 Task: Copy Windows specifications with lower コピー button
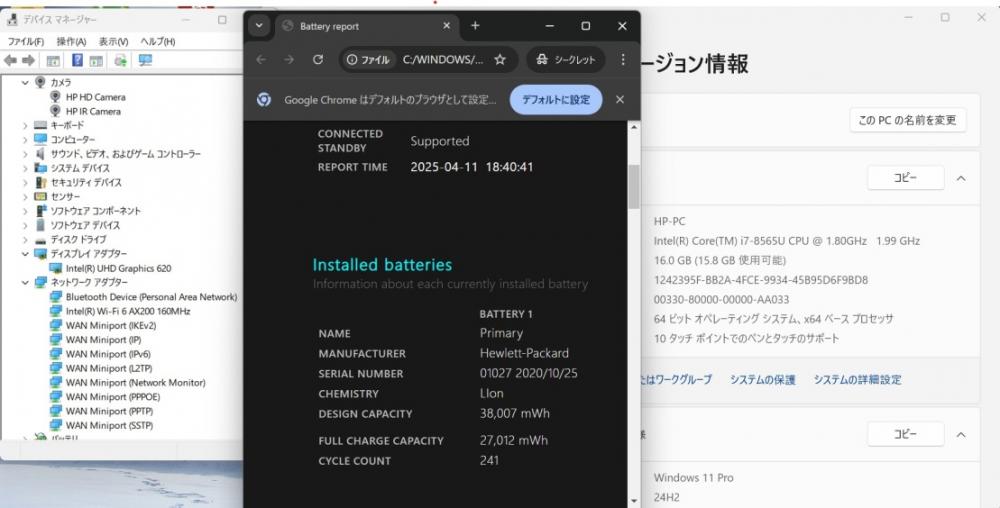coord(906,434)
